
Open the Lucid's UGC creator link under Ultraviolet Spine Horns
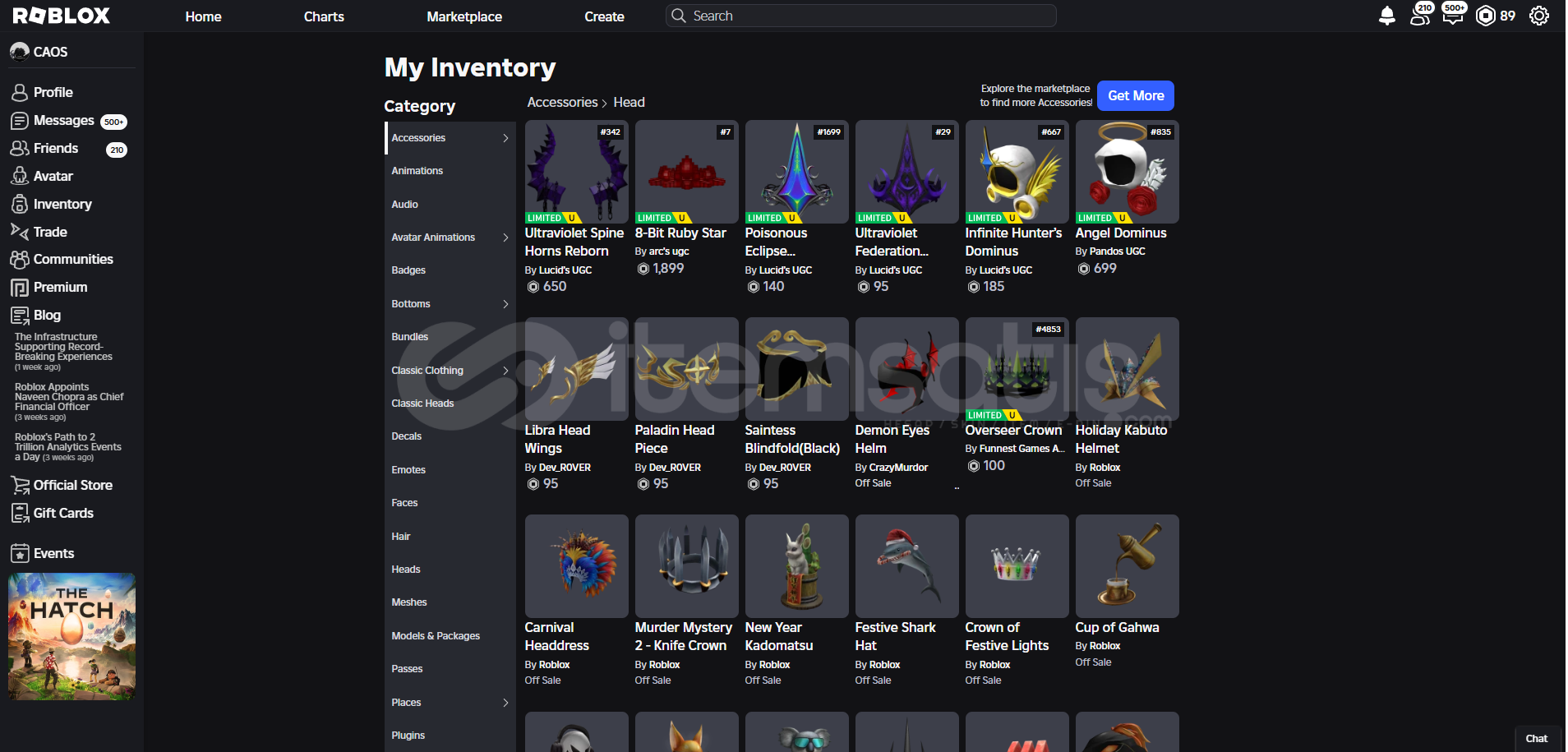tap(565, 270)
